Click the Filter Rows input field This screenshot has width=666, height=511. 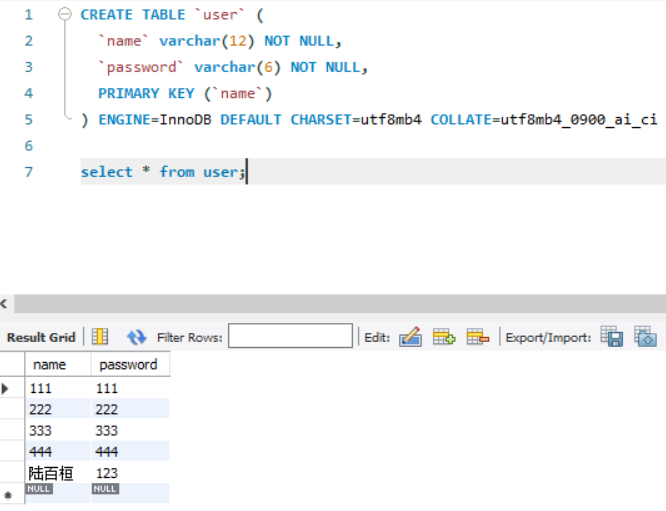tap(290, 336)
